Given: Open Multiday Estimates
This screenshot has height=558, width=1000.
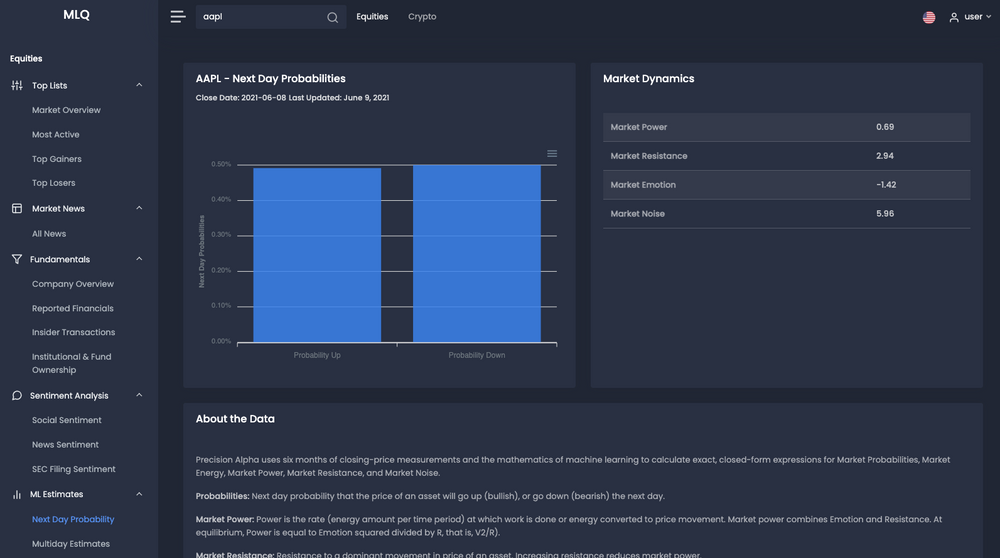Looking at the screenshot, I should click(71, 544).
